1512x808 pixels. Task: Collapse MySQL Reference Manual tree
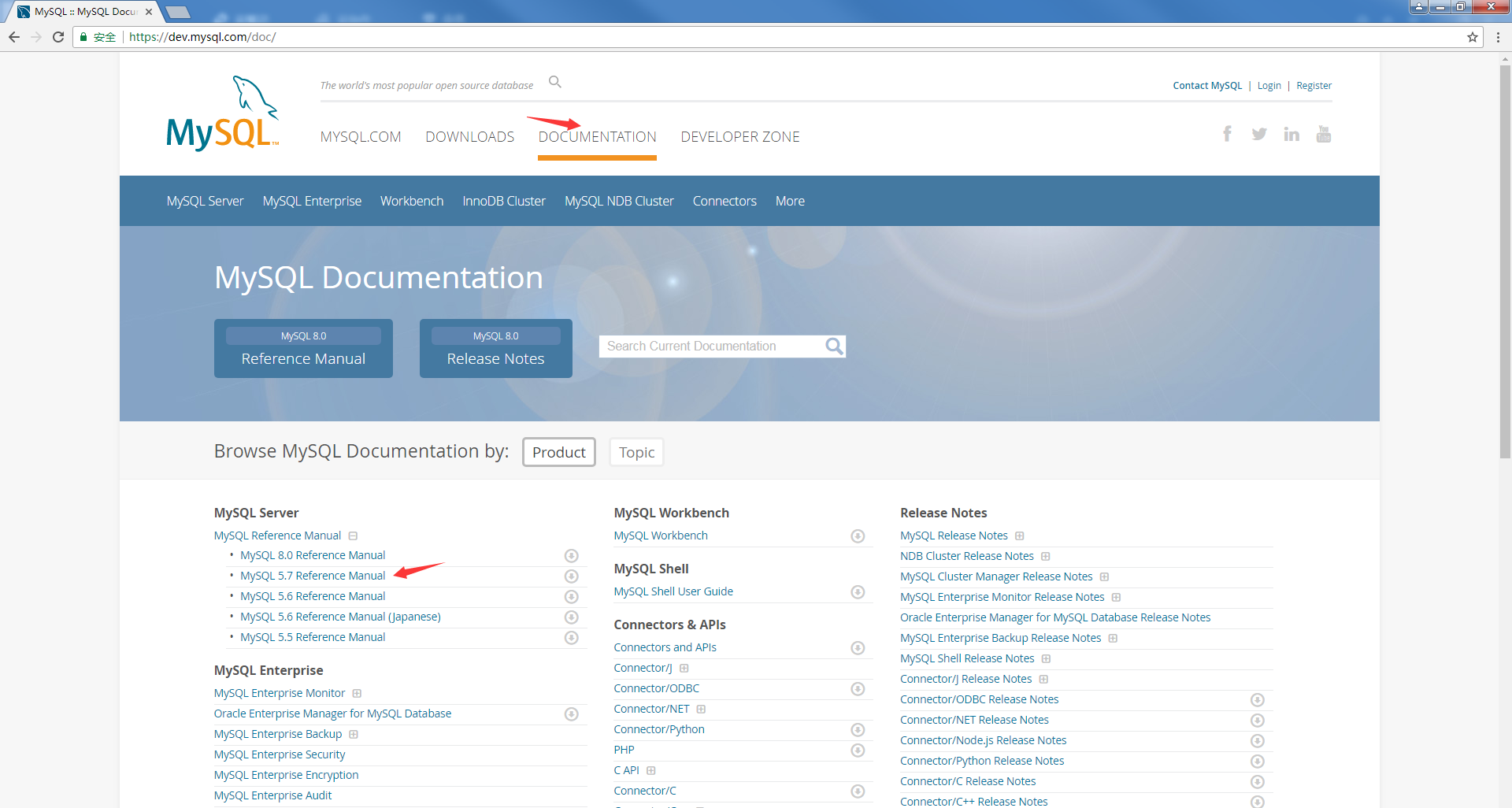click(x=353, y=536)
